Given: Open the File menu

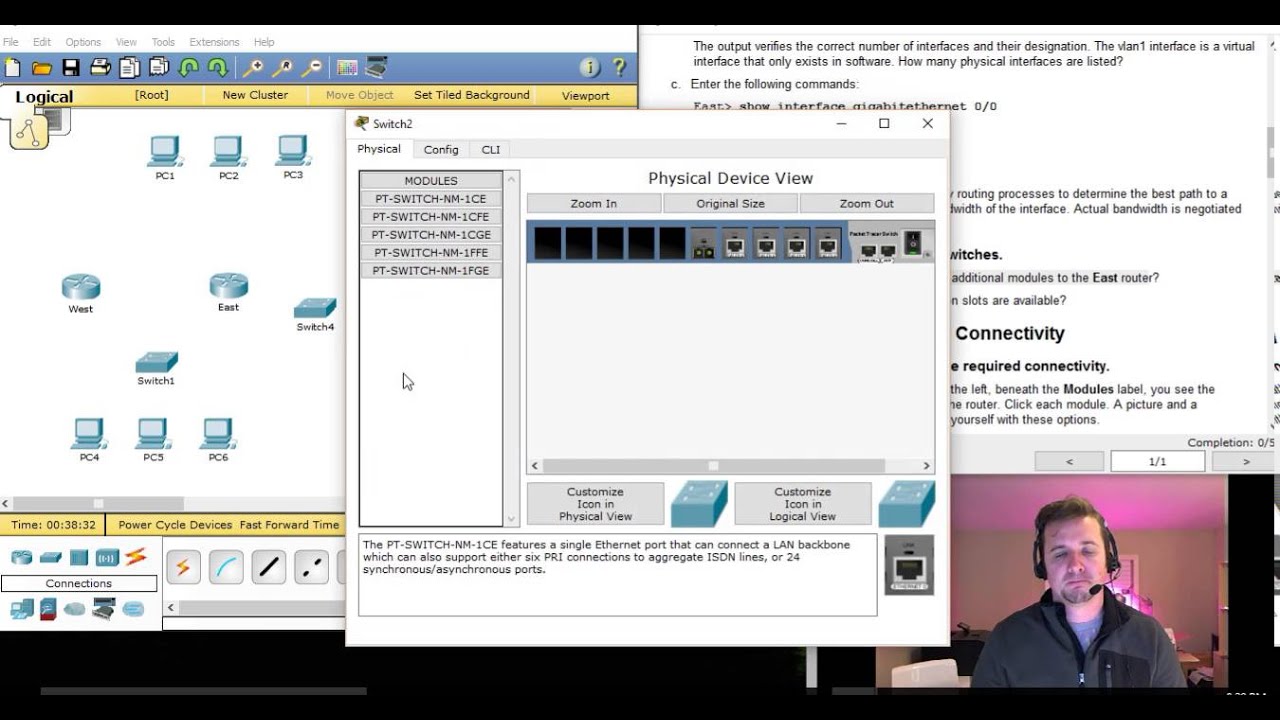Looking at the screenshot, I should [11, 42].
